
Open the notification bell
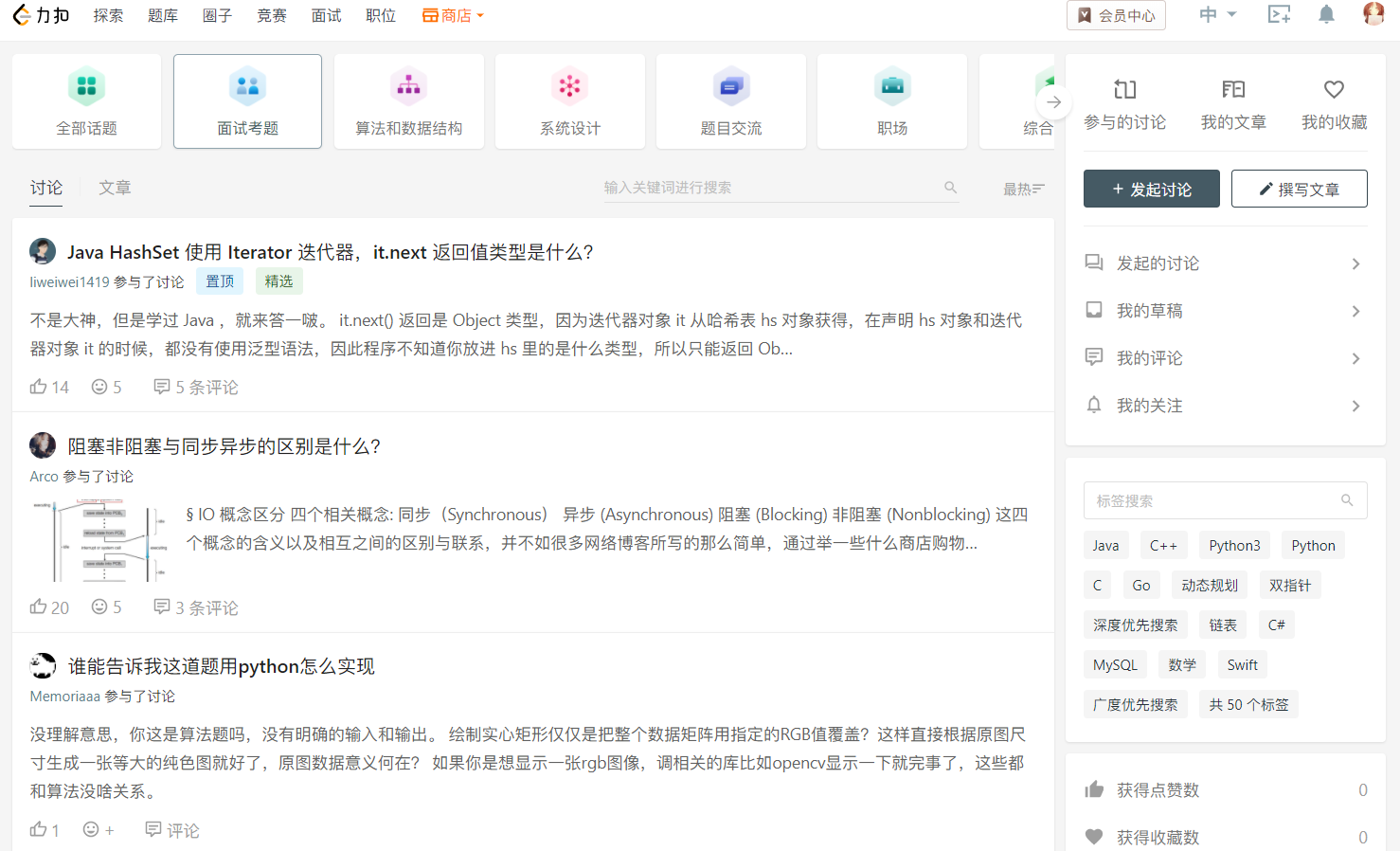point(1326,14)
